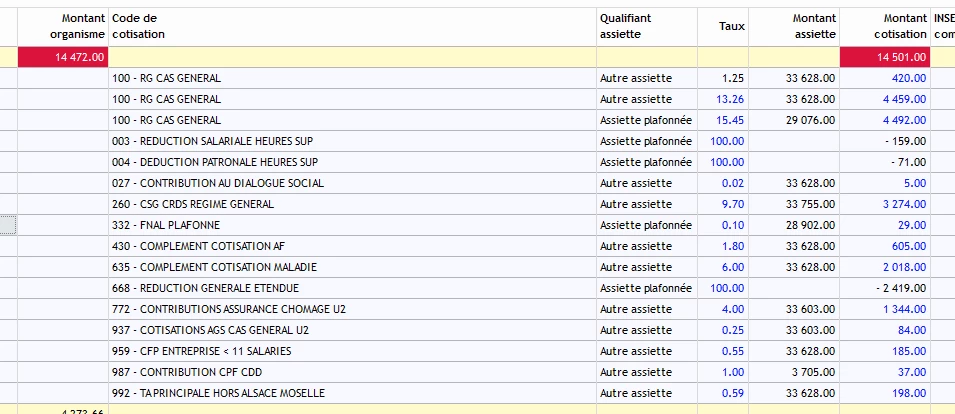Select '772 - CONTRIBUTIONS ASSURANCE CHOMAGE U2' code
Screen dimensions: 955x414
[x=228, y=309]
